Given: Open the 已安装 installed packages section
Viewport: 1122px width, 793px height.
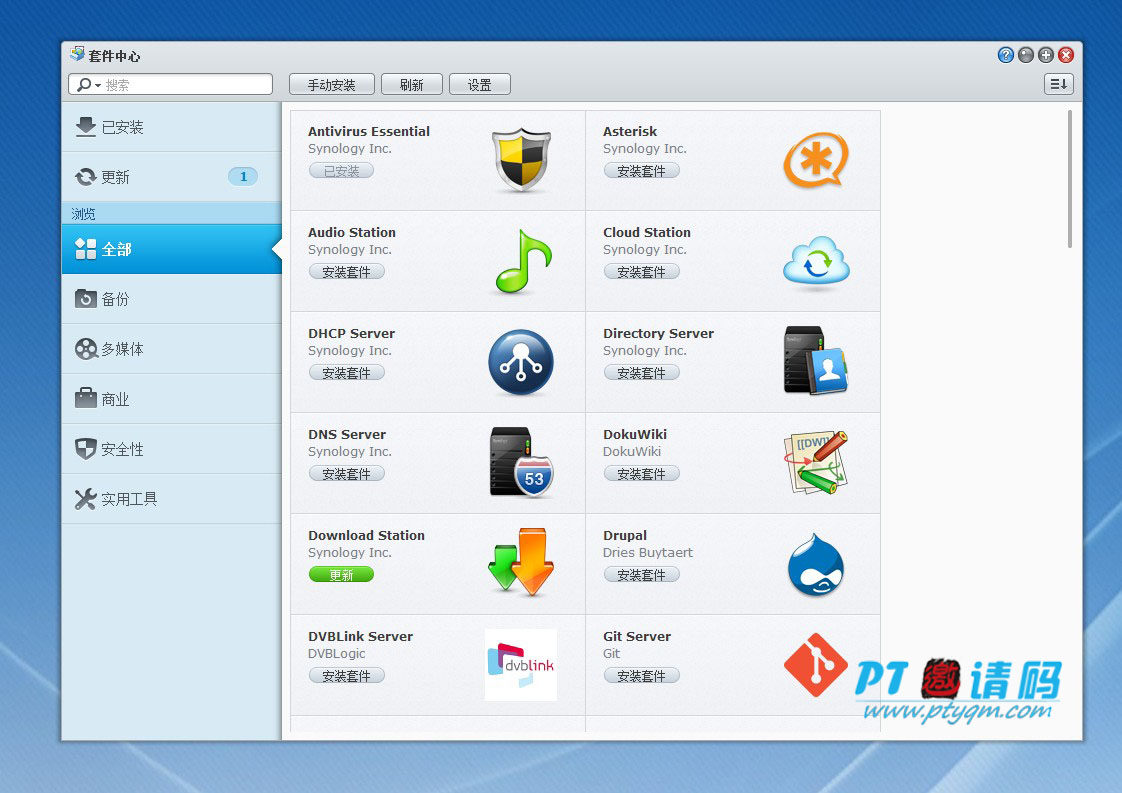Looking at the screenshot, I should tap(172, 127).
